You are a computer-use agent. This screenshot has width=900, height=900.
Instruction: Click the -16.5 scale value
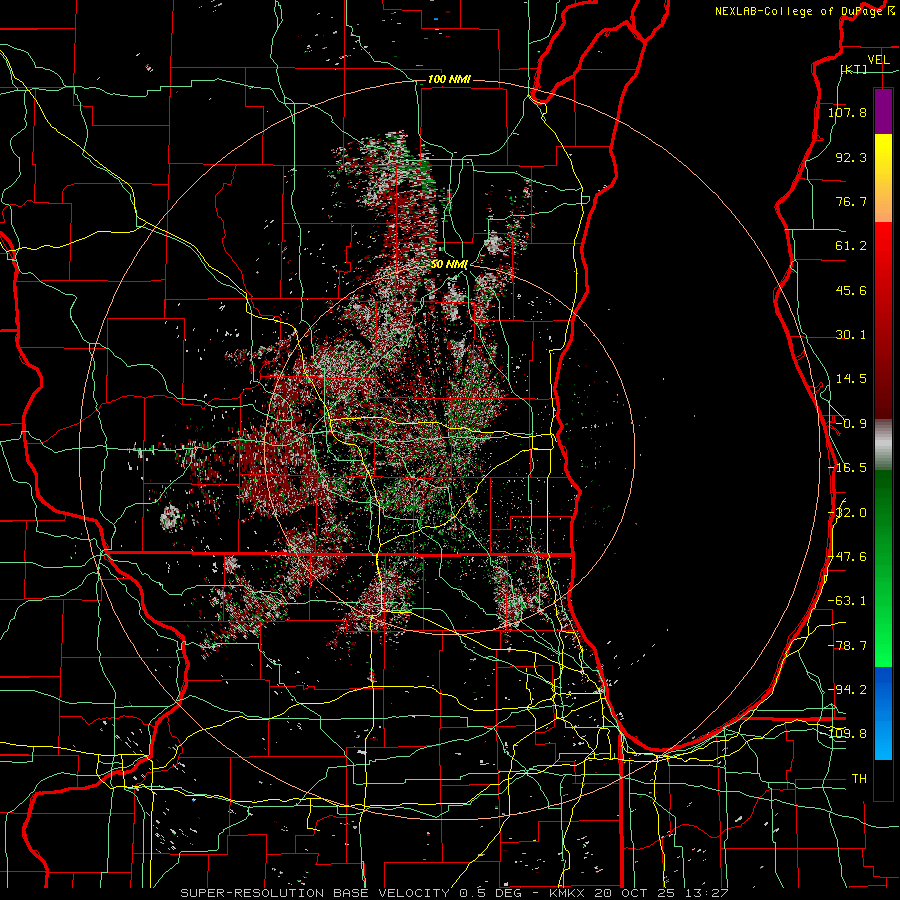(847, 468)
